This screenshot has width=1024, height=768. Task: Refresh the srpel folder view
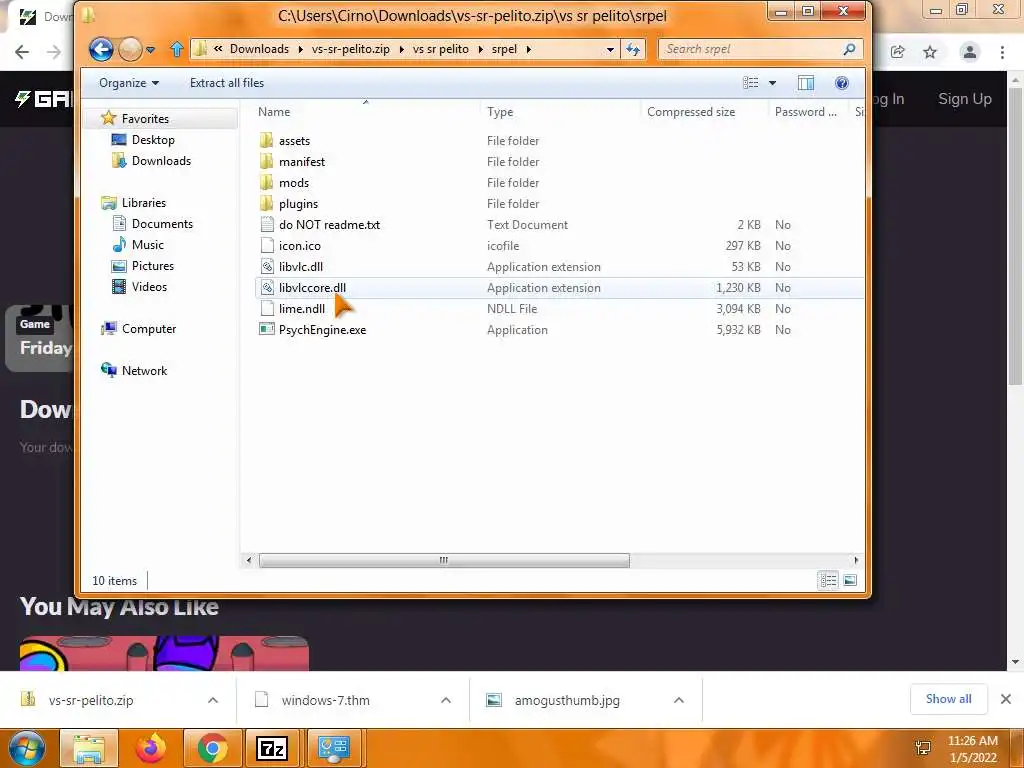pyautogui.click(x=633, y=49)
